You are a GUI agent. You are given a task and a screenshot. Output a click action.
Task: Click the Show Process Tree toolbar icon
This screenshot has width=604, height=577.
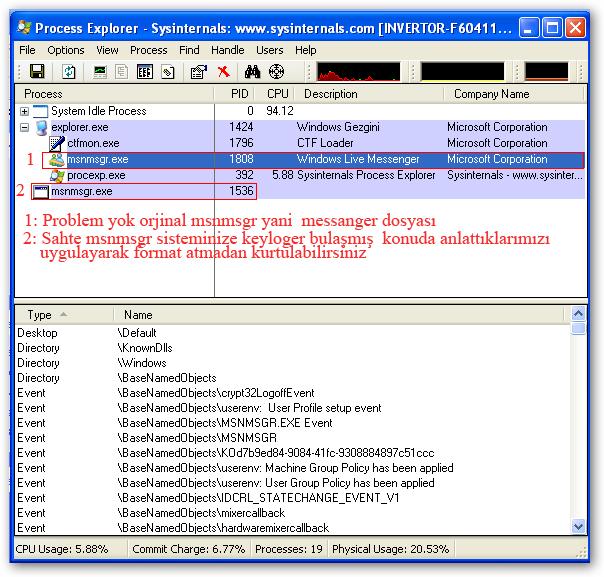[x=122, y=72]
